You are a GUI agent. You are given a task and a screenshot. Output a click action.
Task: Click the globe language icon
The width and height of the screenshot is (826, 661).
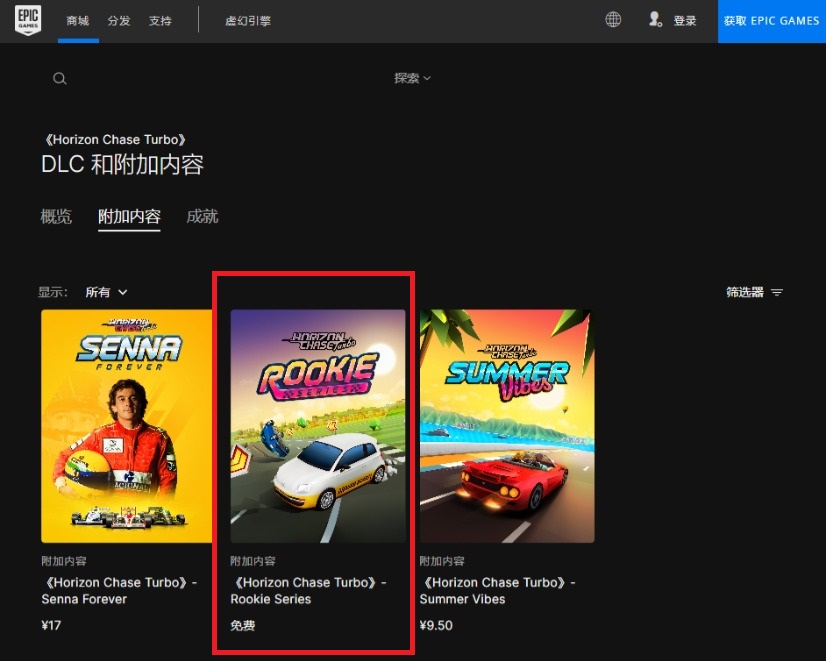tap(613, 19)
